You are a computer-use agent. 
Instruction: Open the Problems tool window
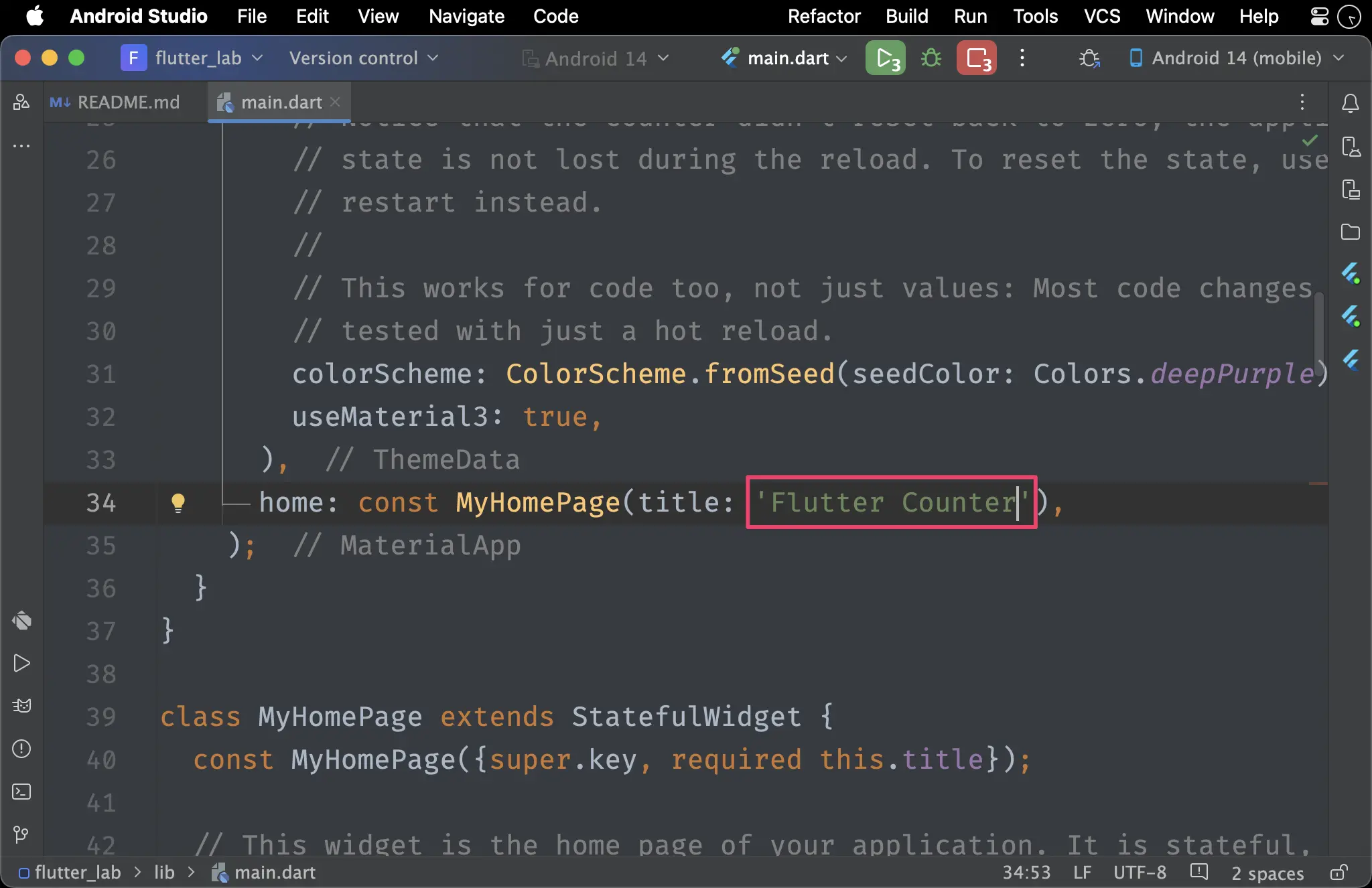(x=21, y=749)
